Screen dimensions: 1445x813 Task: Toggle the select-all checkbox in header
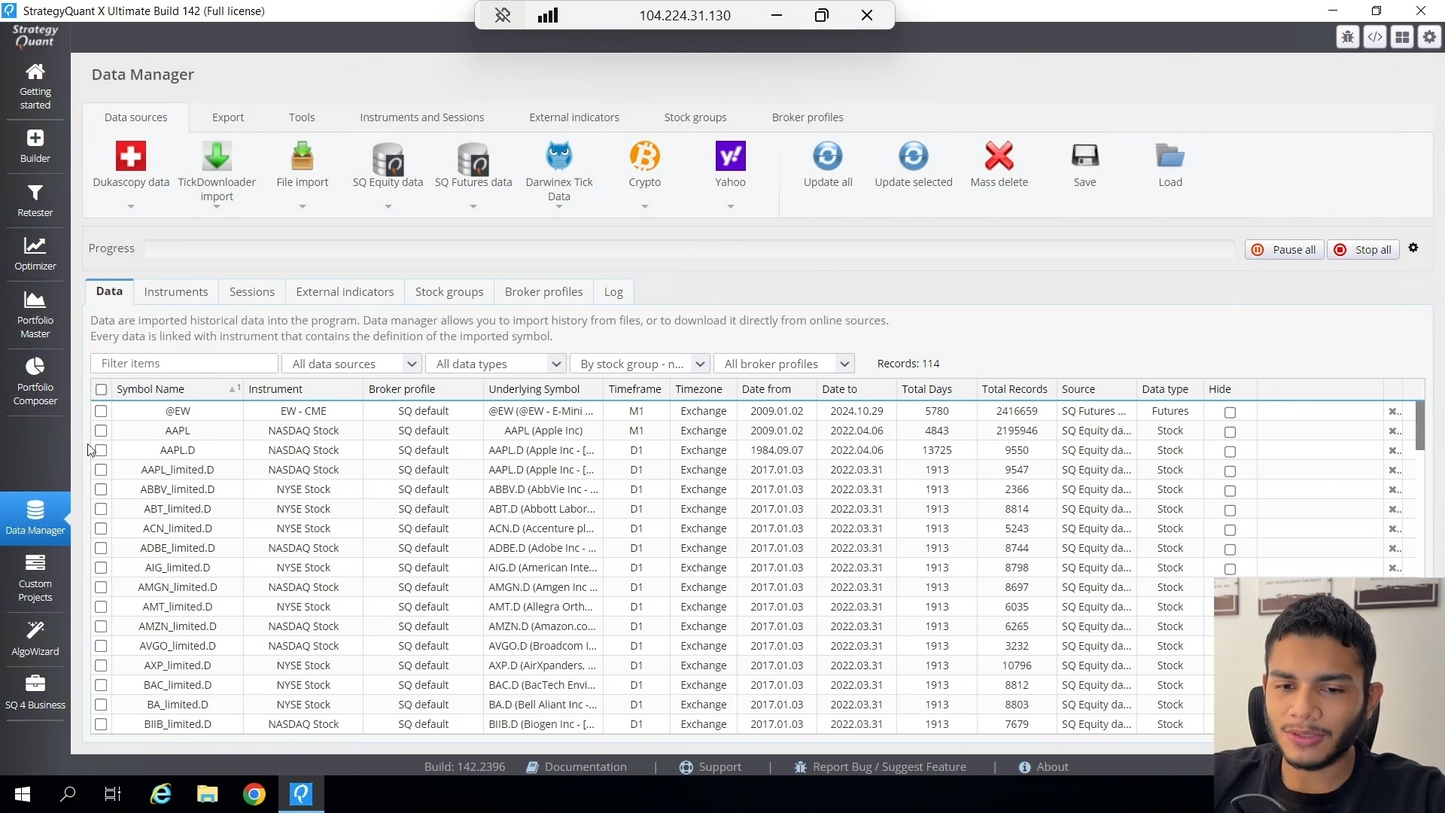pyautogui.click(x=101, y=390)
